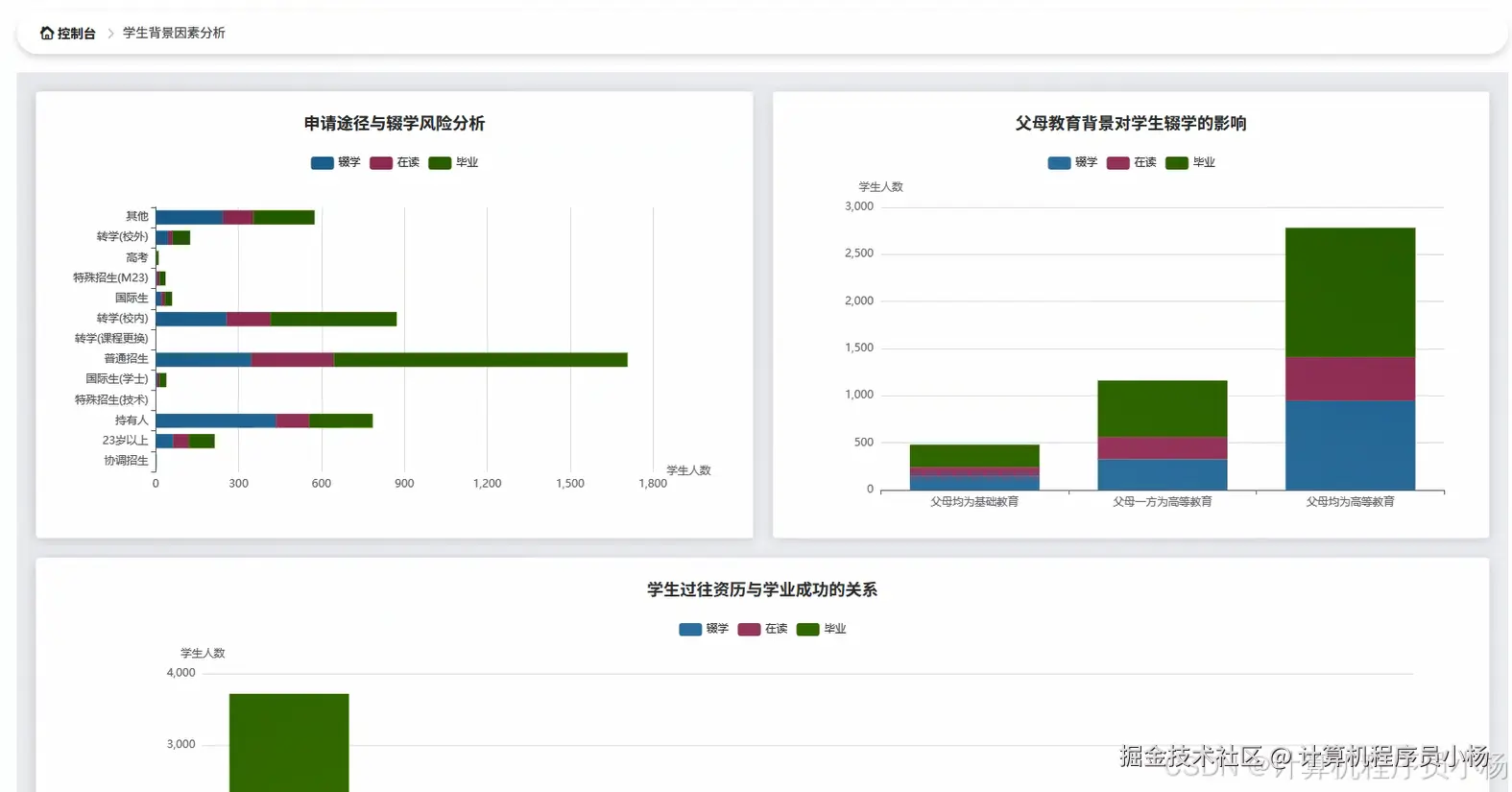Disable 辍学 legend in 学生过往资历与学业成功的关系 chart

pos(704,630)
